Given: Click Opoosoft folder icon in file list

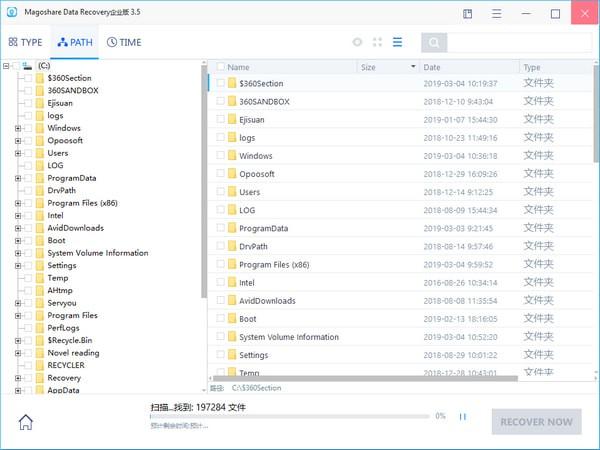Looking at the screenshot, I should (232, 173).
